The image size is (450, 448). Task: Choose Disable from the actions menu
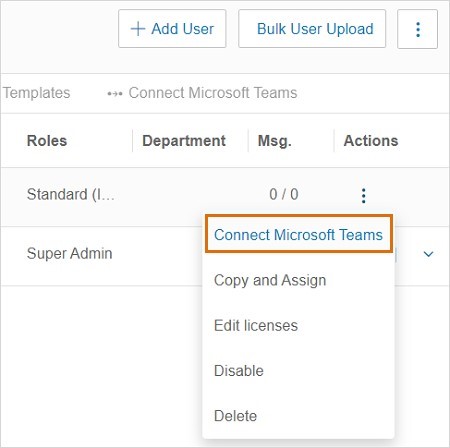point(239,371)
